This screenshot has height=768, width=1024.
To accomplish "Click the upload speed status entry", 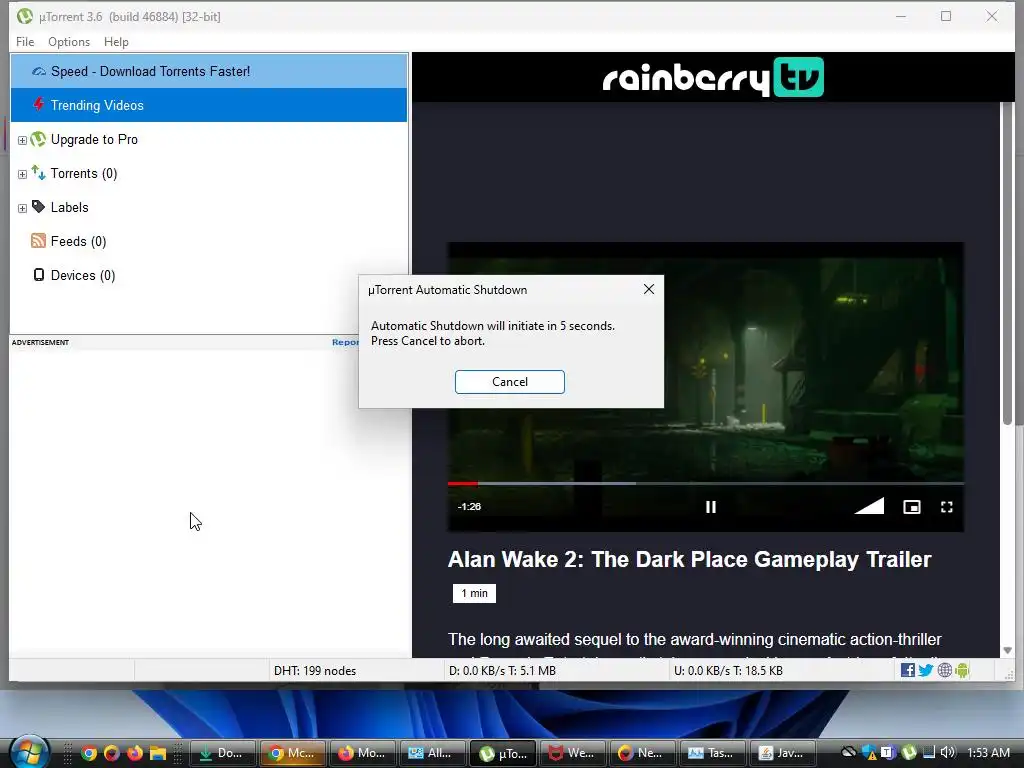I will [728, 671].
